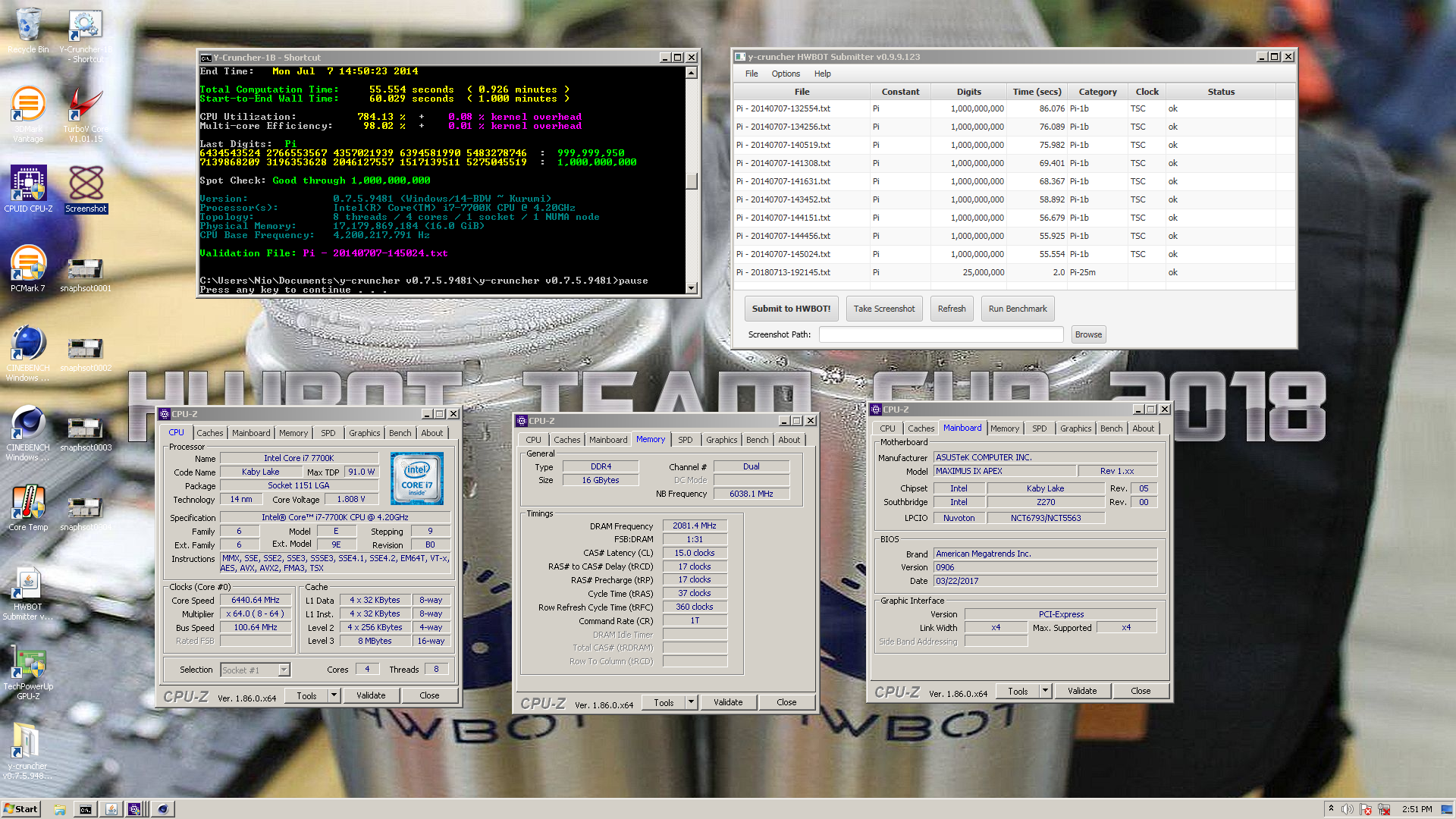Open the snaphsot0003 desktop file
1456x819 pixels.
[86, 432]
